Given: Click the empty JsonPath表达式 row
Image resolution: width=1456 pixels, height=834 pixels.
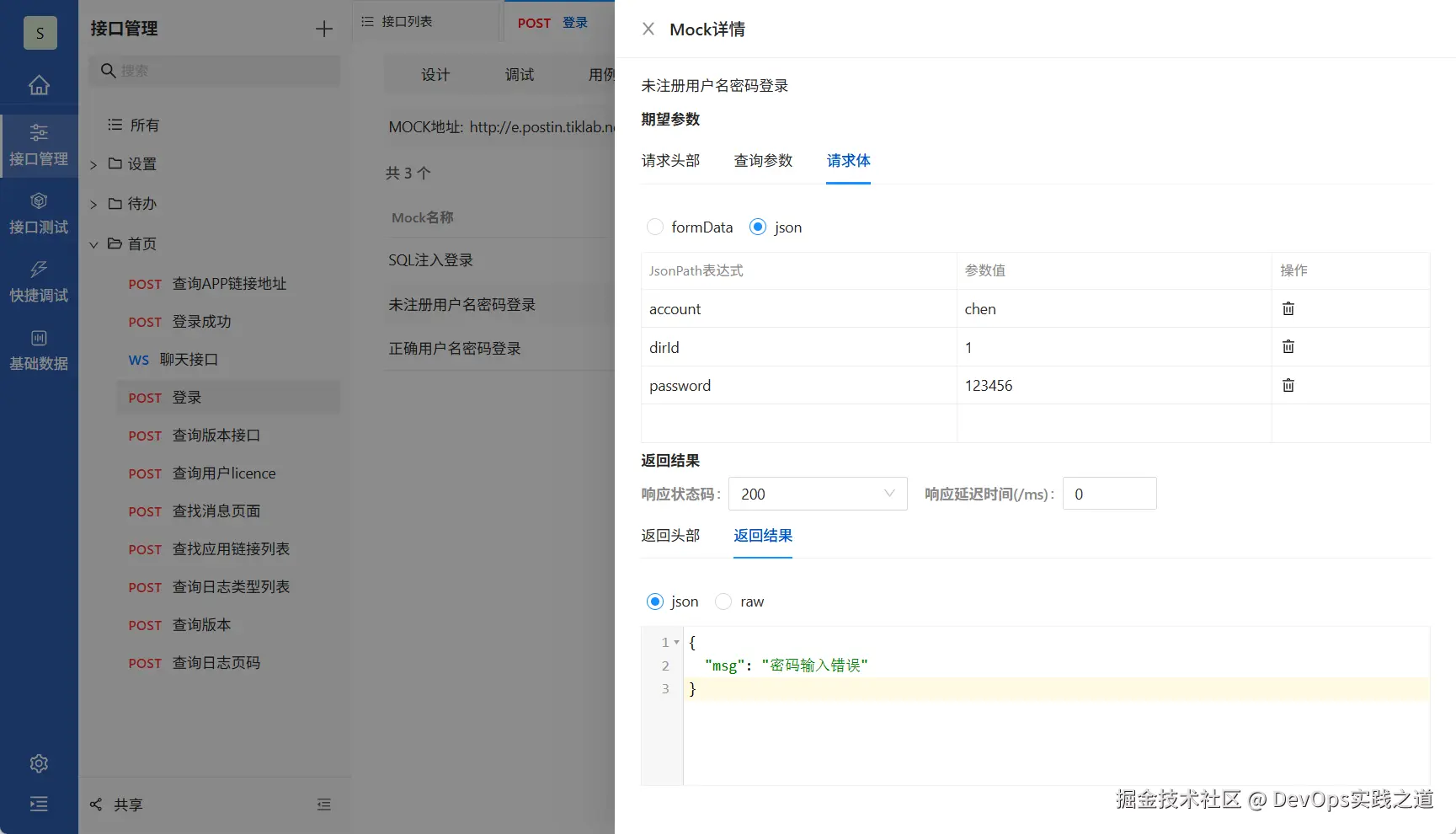Looking at the screenshot, I should pyautogui.click(x=799, y=423).
